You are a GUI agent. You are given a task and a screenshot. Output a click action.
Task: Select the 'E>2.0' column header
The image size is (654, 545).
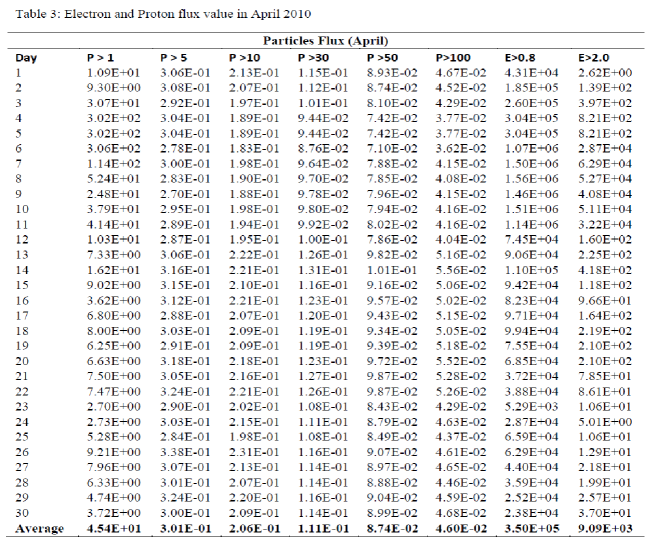[594, 58]
